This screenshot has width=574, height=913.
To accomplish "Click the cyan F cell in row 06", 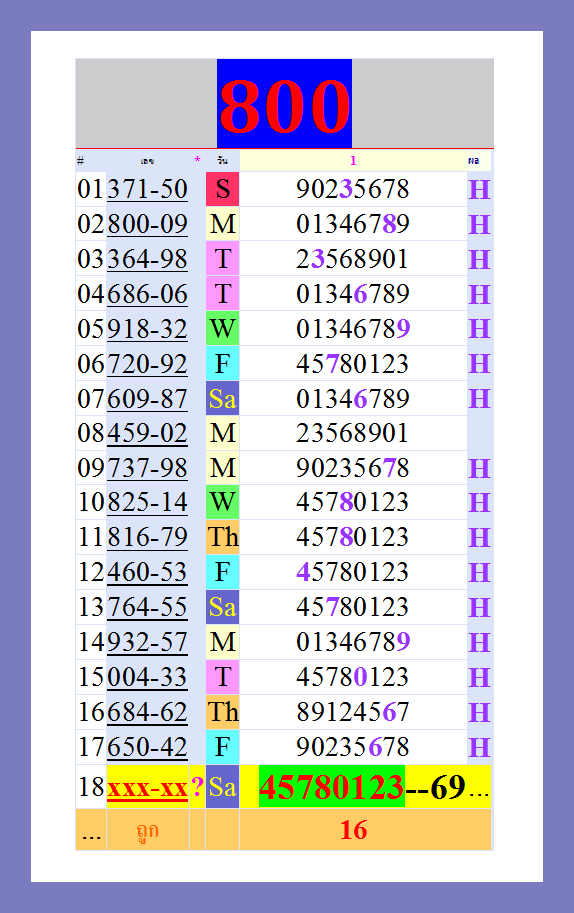I will pos(222,364).
